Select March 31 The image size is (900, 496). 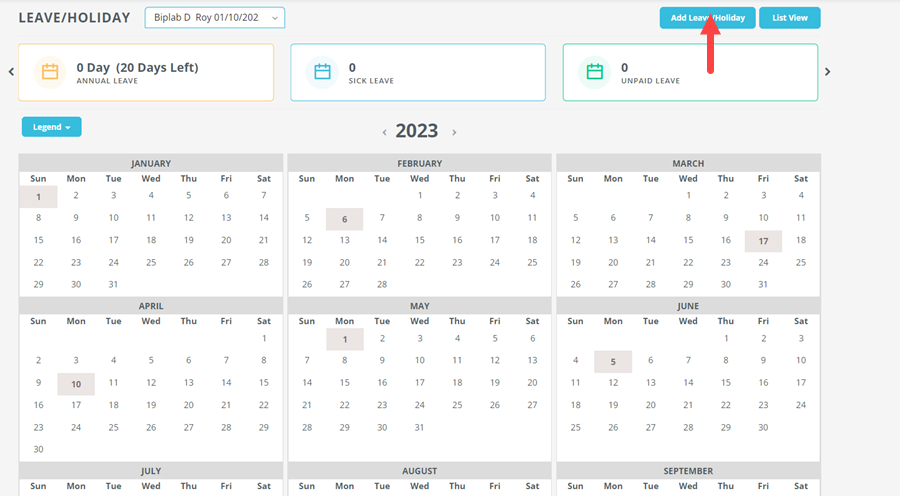[763, 284]
